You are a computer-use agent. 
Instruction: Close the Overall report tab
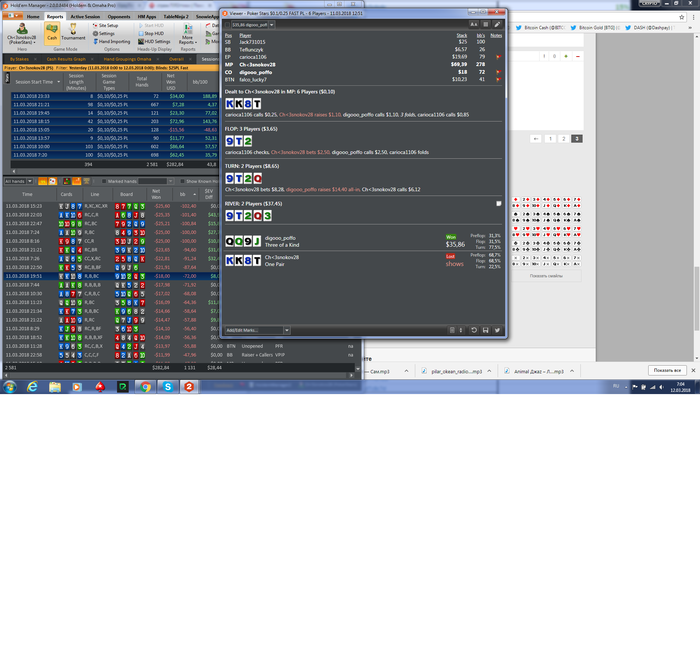click(190, 59)
